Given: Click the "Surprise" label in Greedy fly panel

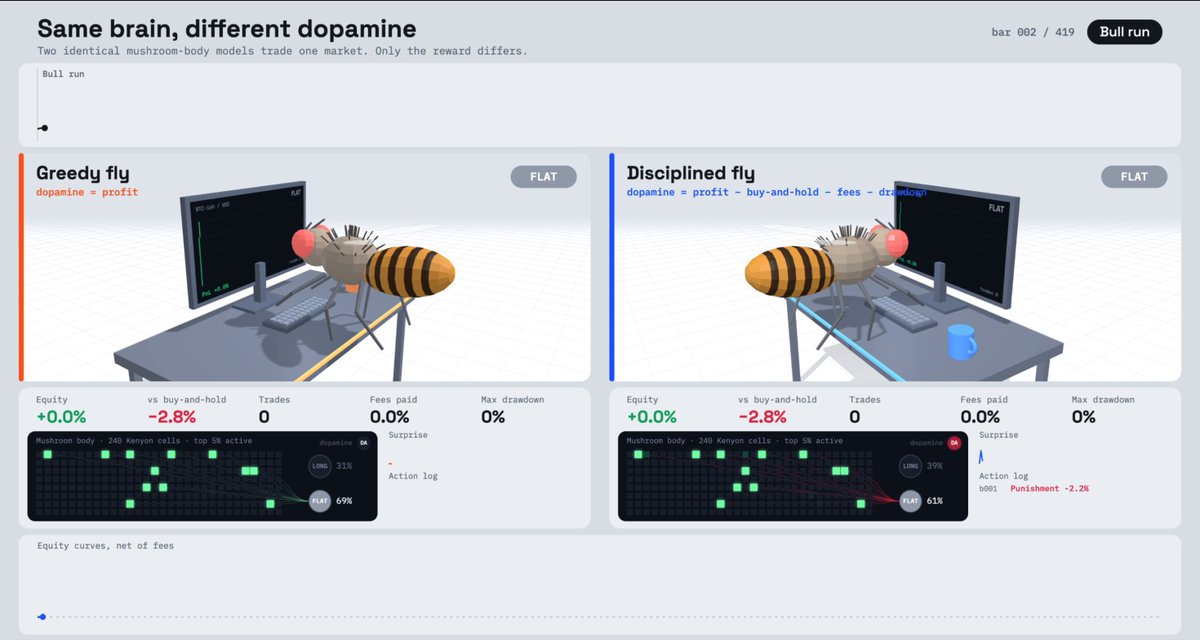Looking at the screenshot, I should 408,435.
